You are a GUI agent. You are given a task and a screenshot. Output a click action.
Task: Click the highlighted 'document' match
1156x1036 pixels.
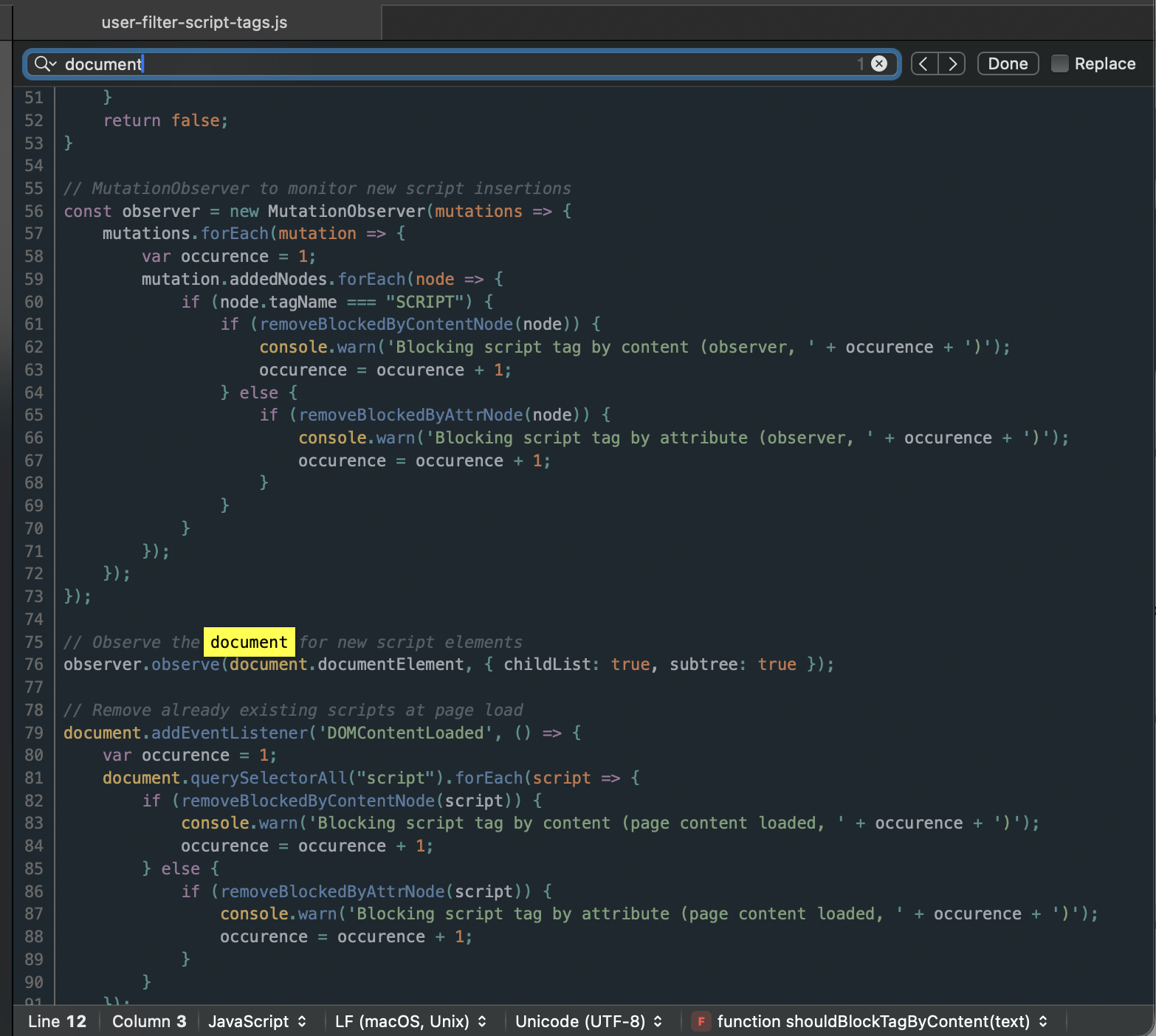pos(249,642)
